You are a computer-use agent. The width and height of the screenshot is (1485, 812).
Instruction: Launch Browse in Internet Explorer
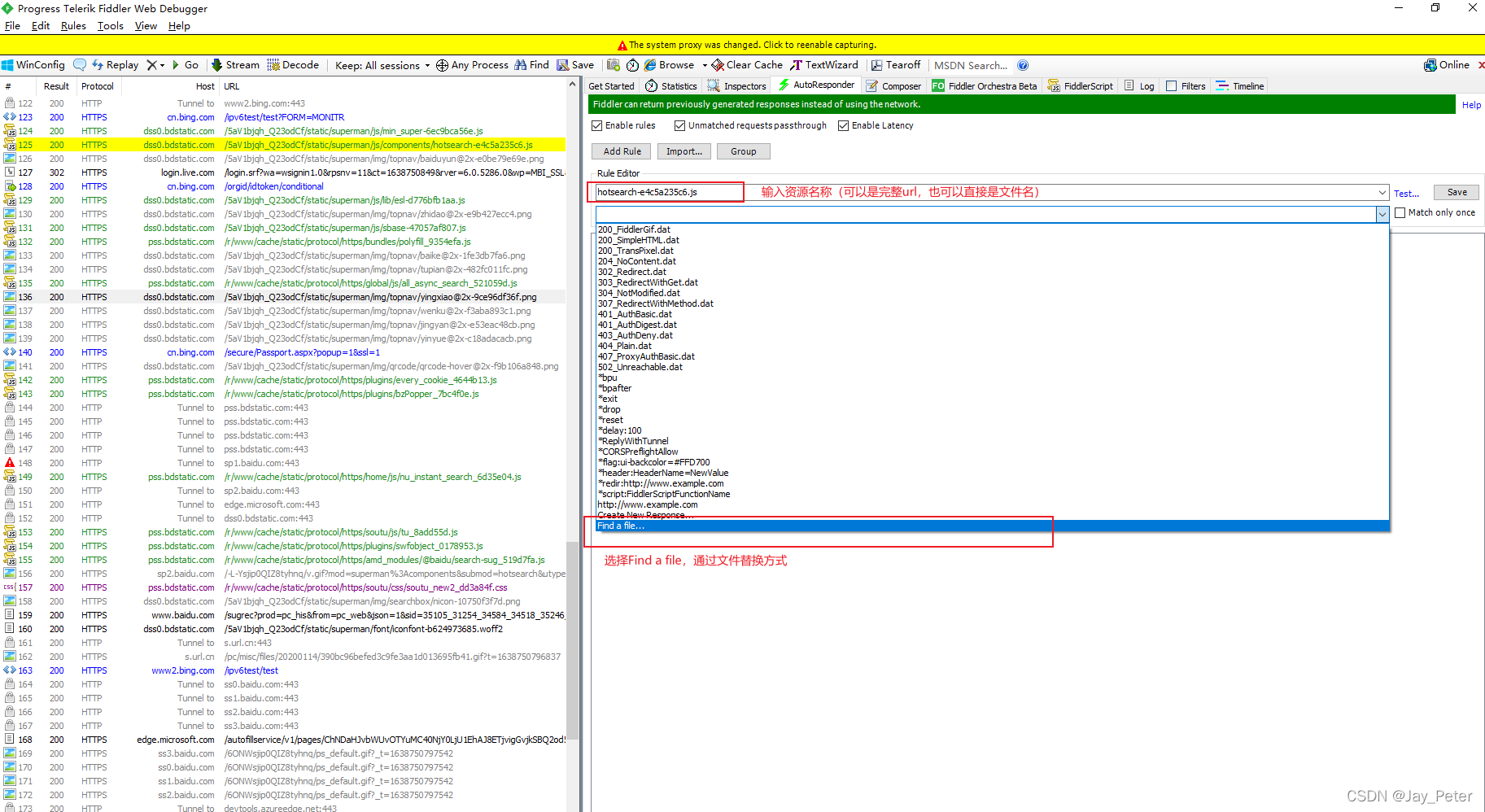coord(669,65)
